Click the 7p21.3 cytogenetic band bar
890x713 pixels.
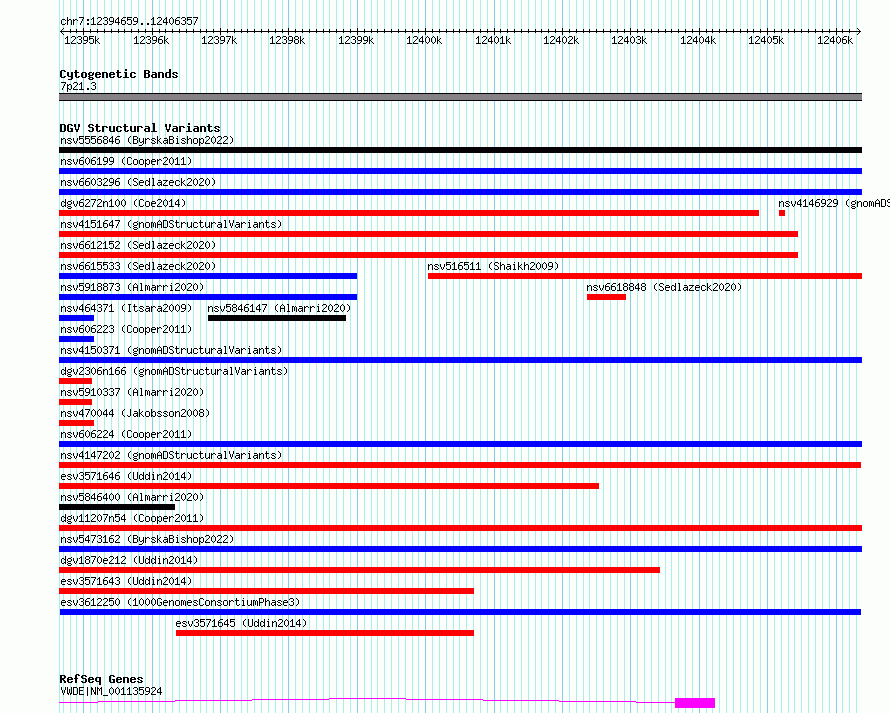click(460, 97)
